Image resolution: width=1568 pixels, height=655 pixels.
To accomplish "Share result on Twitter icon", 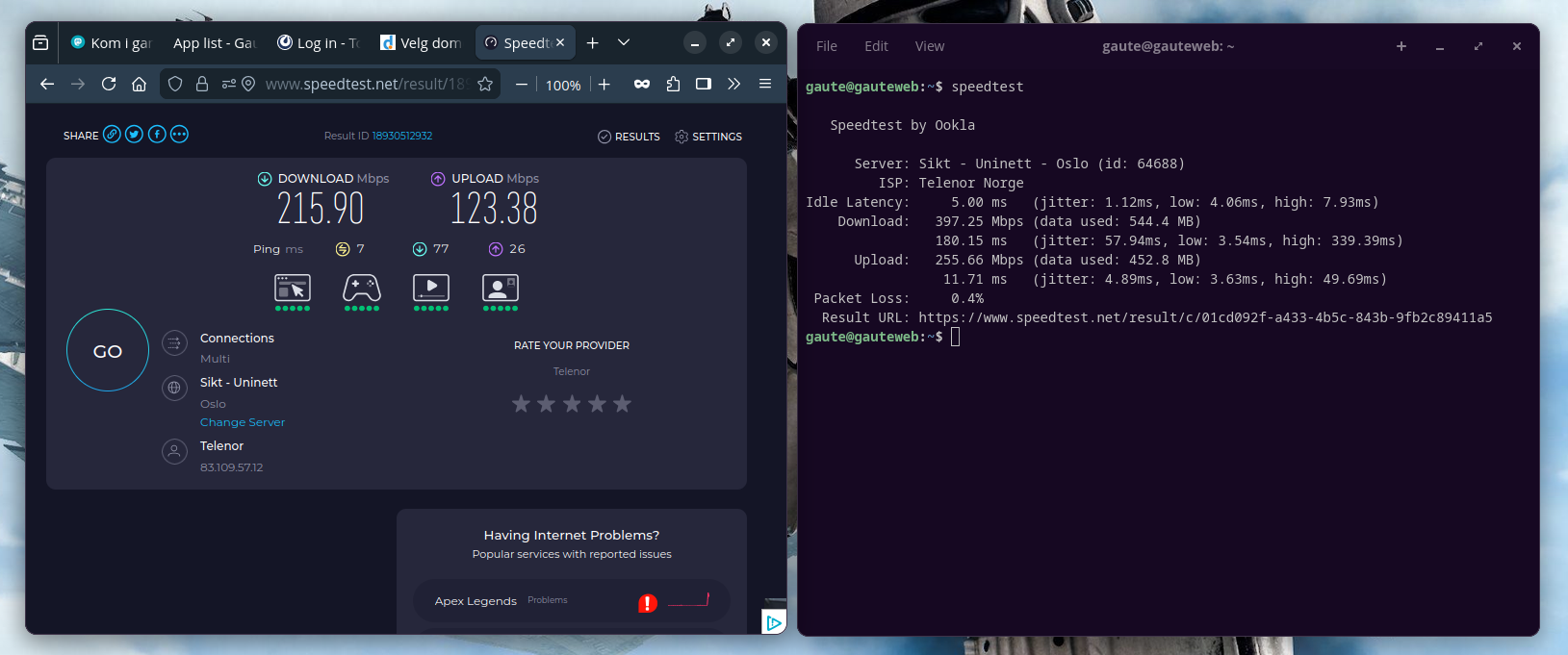I will (134, 135).
